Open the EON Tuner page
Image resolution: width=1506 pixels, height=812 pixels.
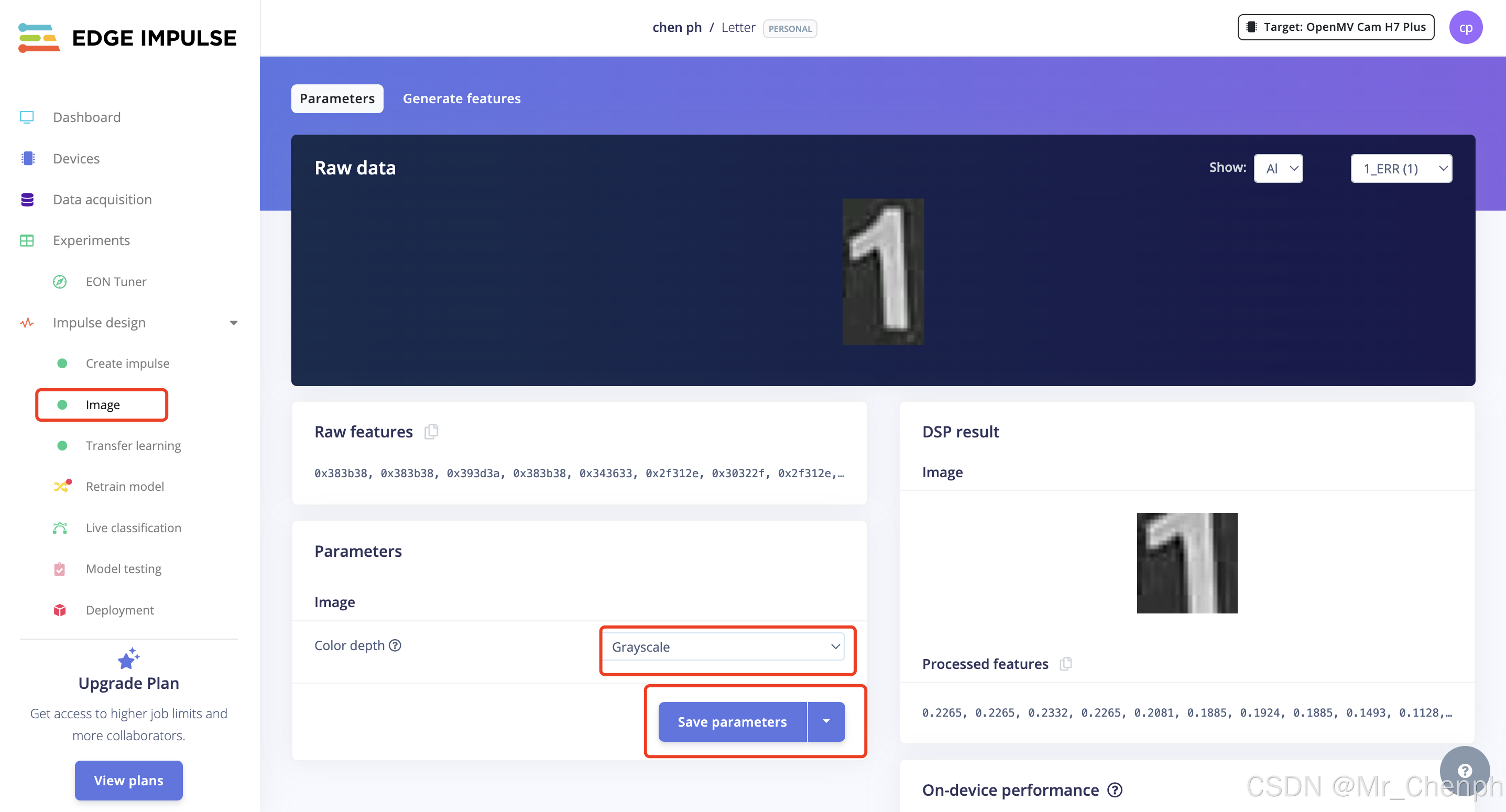tap(116, 282)
